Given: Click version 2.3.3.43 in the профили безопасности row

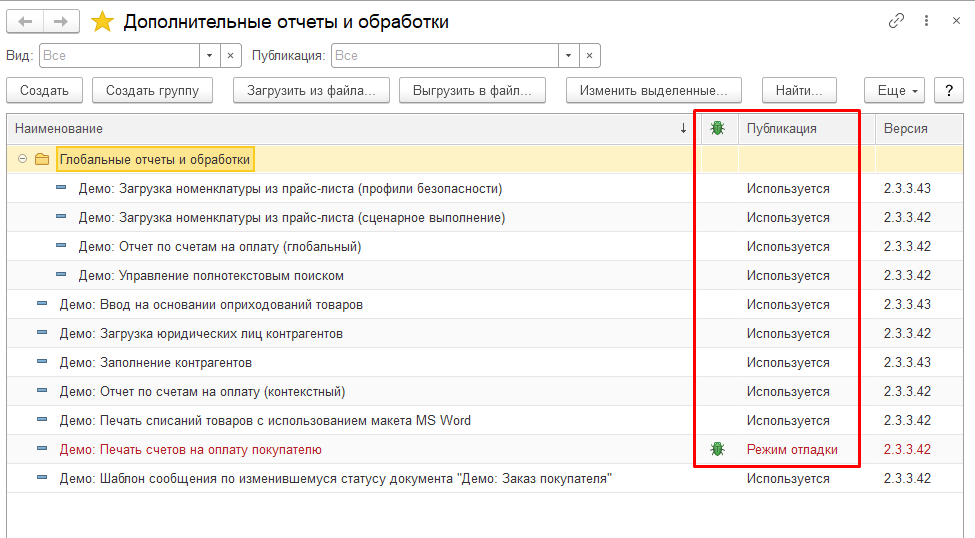Looking at the screenshot, I should pyautogui.click(x=907, y=188).
